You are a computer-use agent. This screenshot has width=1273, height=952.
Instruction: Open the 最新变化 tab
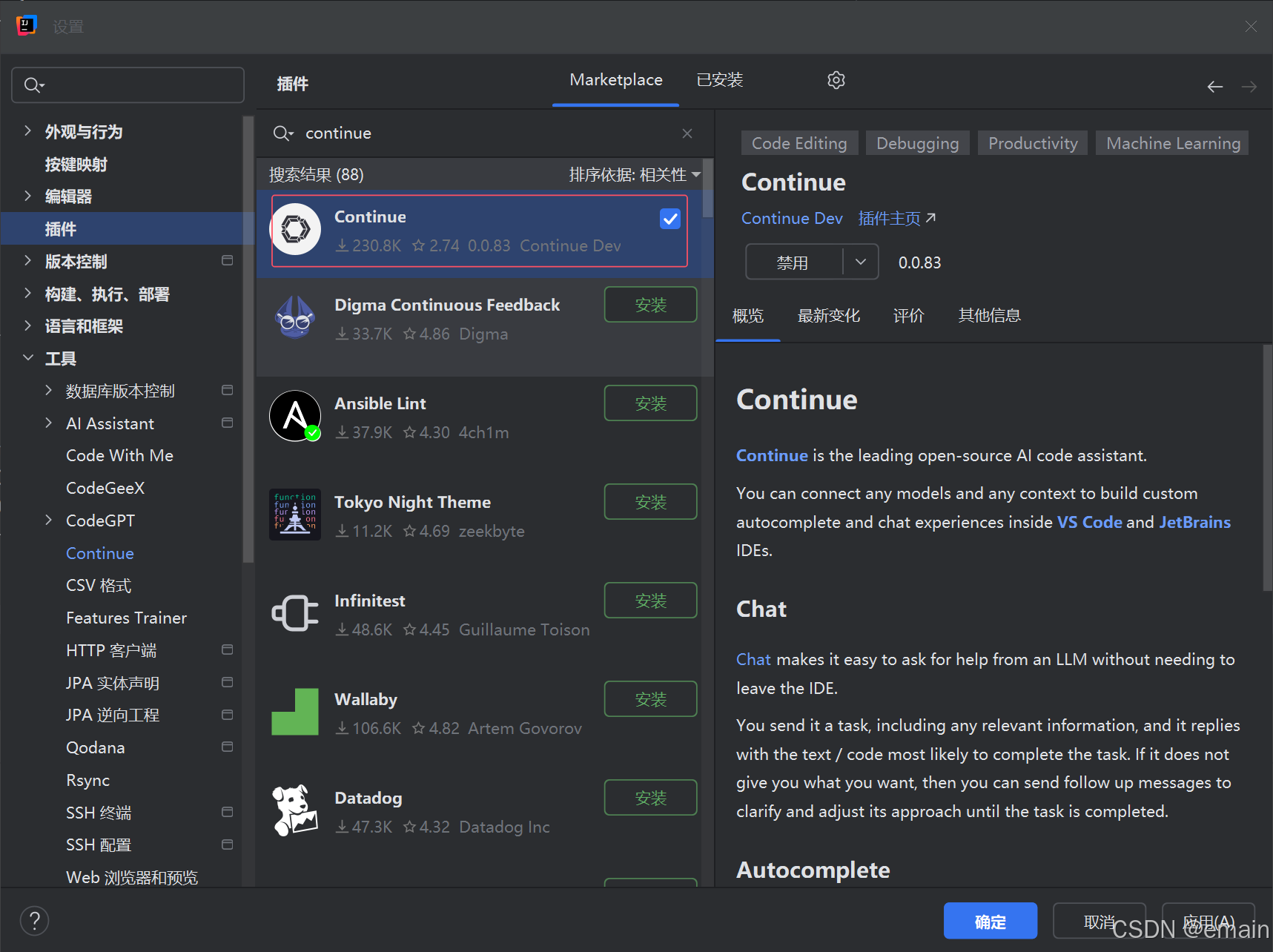[828, 316]
